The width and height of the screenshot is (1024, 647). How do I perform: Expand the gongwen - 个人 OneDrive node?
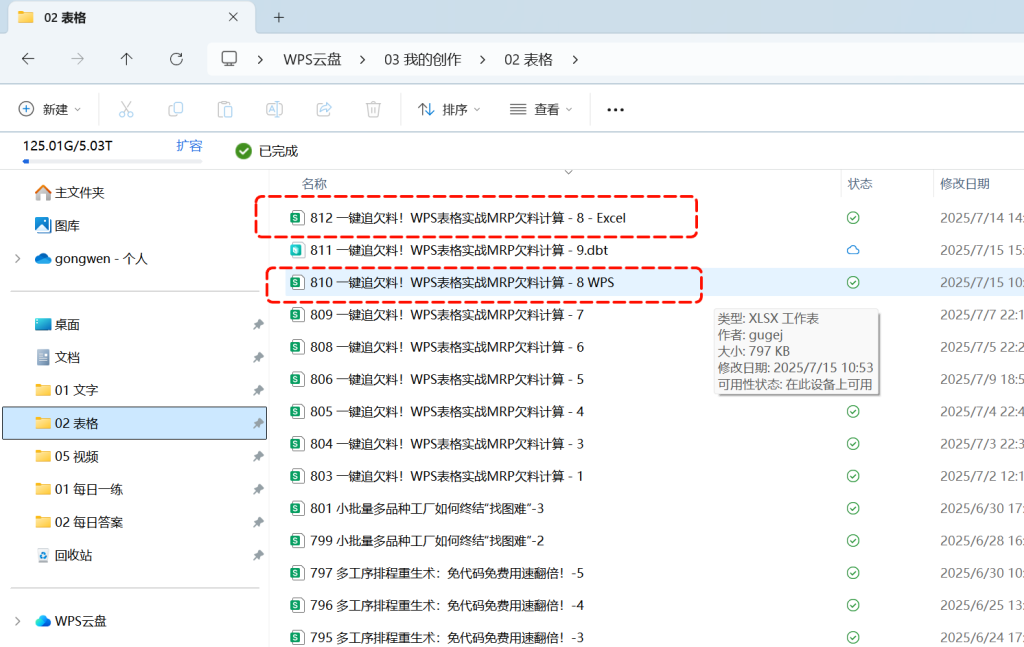[x=18, y=259]
